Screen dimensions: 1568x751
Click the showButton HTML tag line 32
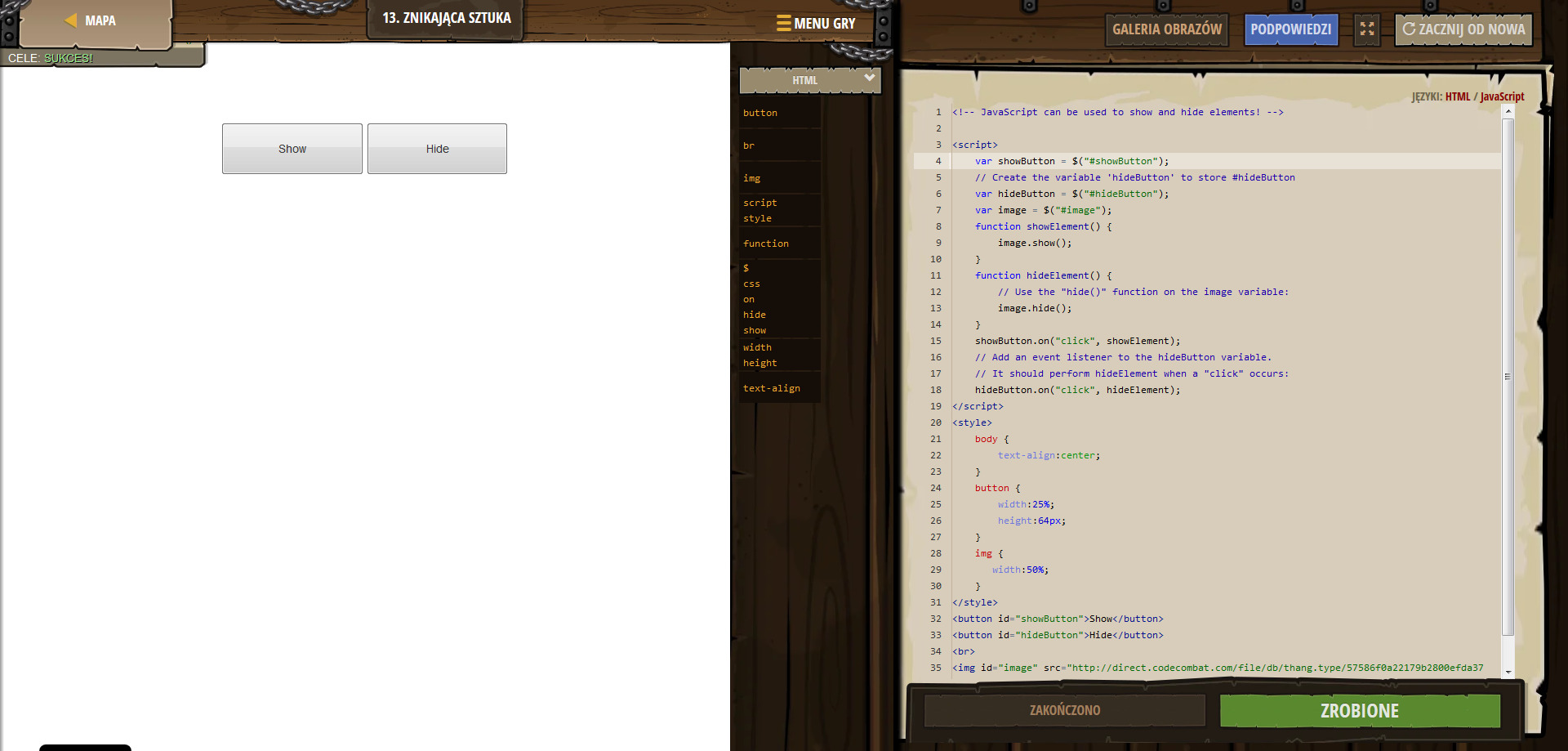click(x=1058, y=619)
